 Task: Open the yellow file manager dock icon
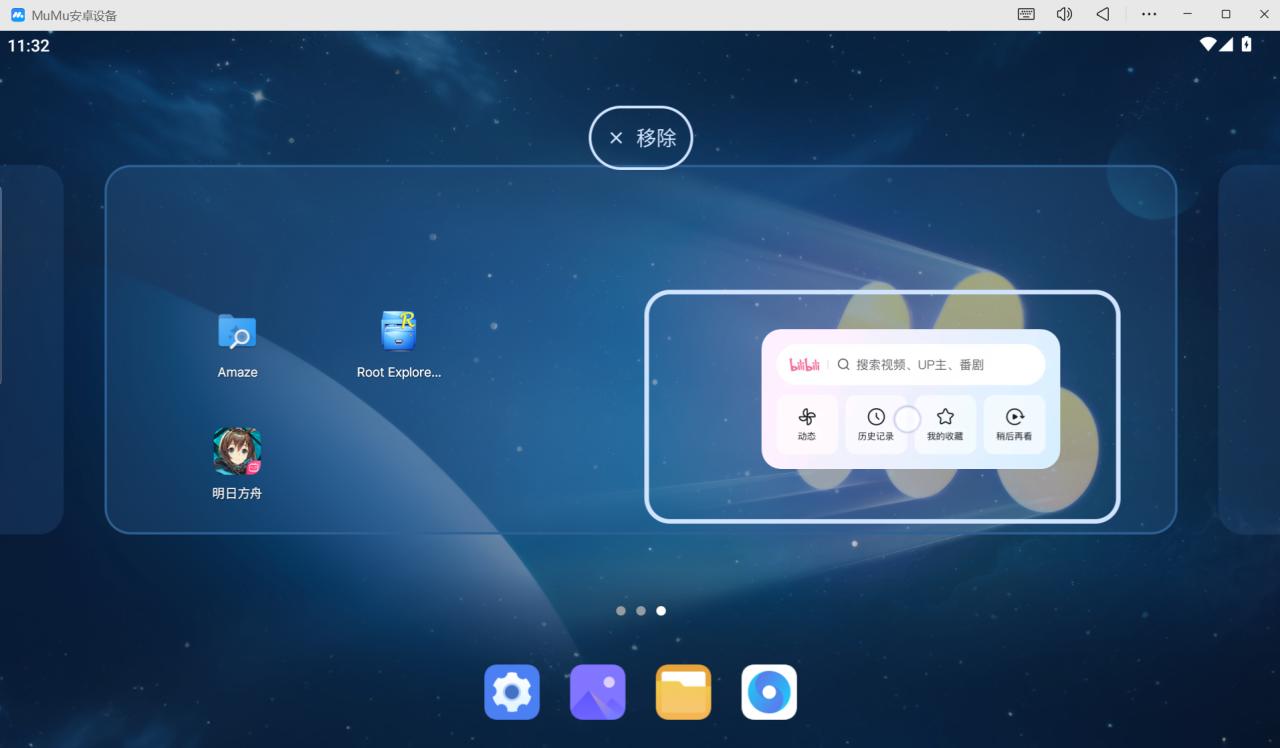[x=683, y=692]
